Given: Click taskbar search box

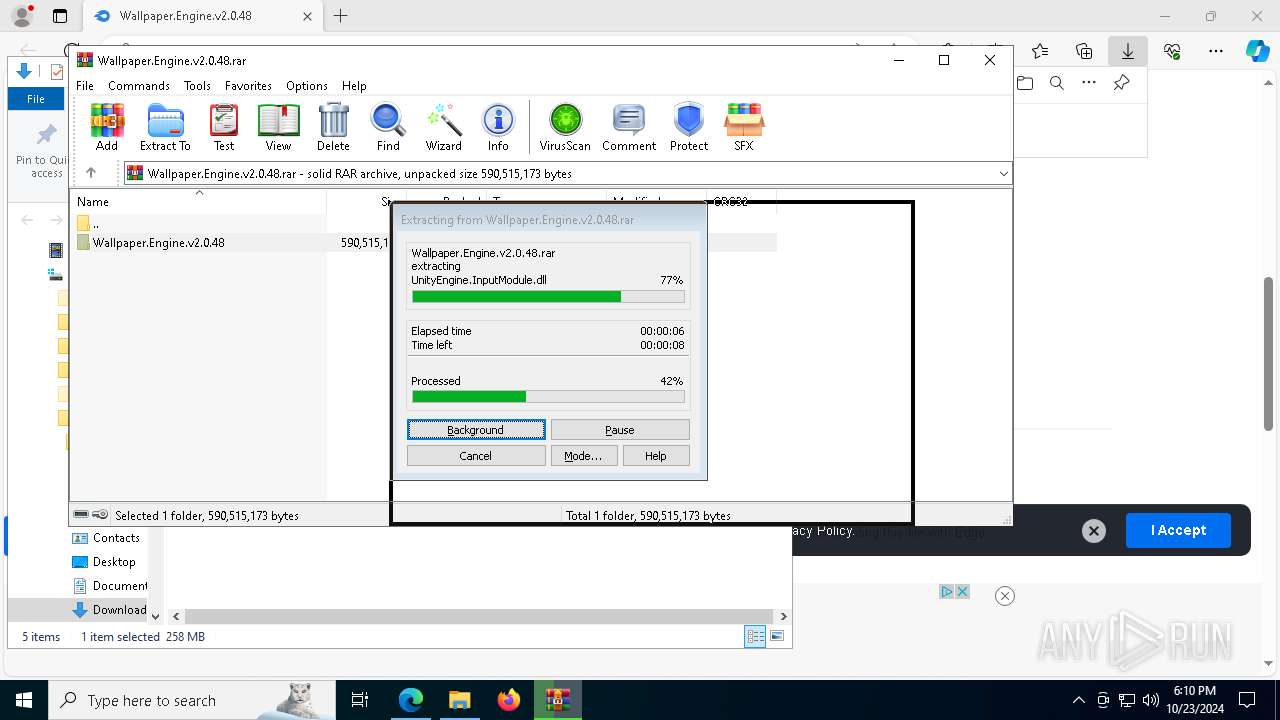Looking at the screenshot, I should [x=190, y=700].
